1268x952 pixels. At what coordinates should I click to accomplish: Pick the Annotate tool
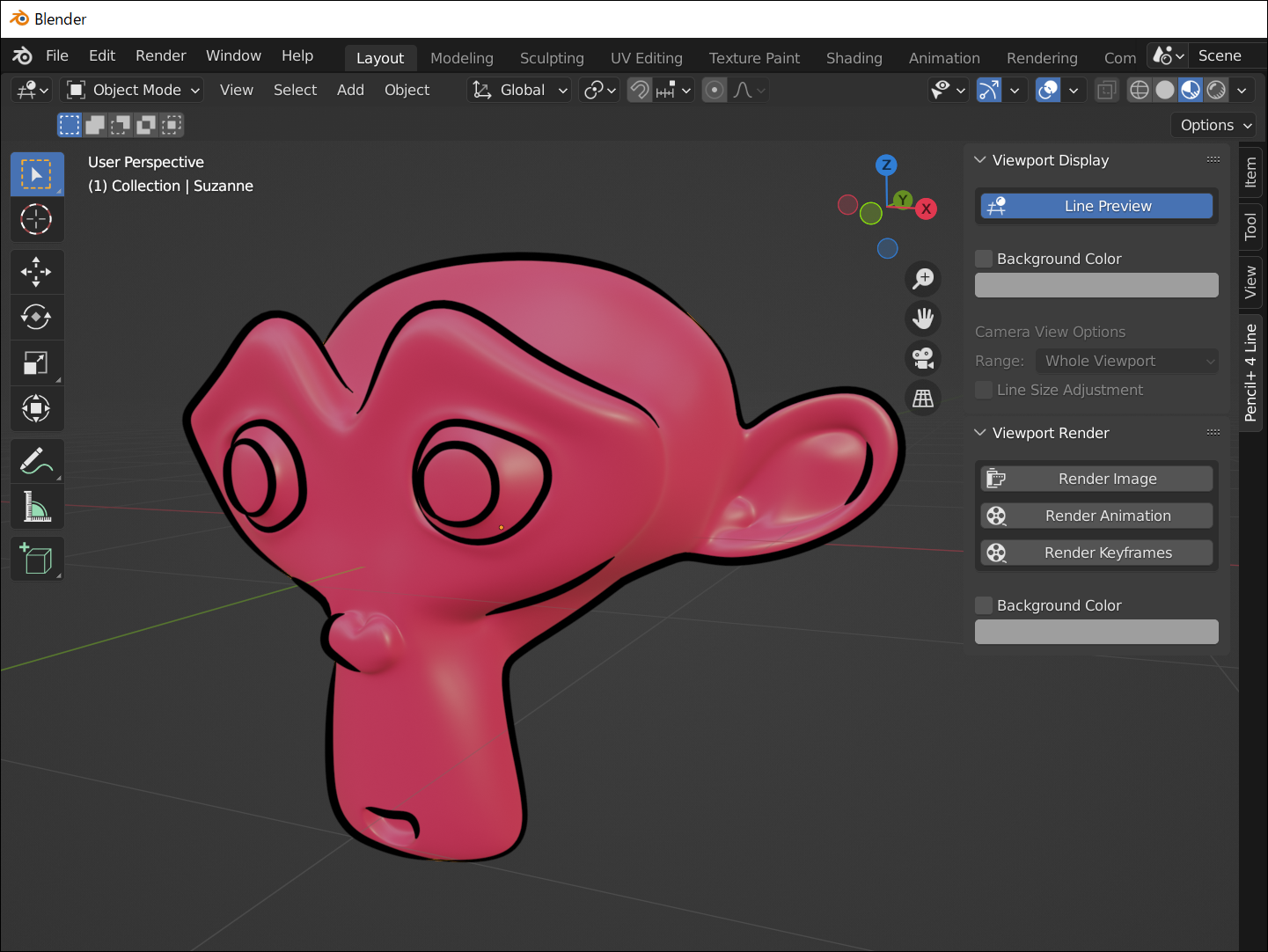pyautogui.click(x=36, y=460)
